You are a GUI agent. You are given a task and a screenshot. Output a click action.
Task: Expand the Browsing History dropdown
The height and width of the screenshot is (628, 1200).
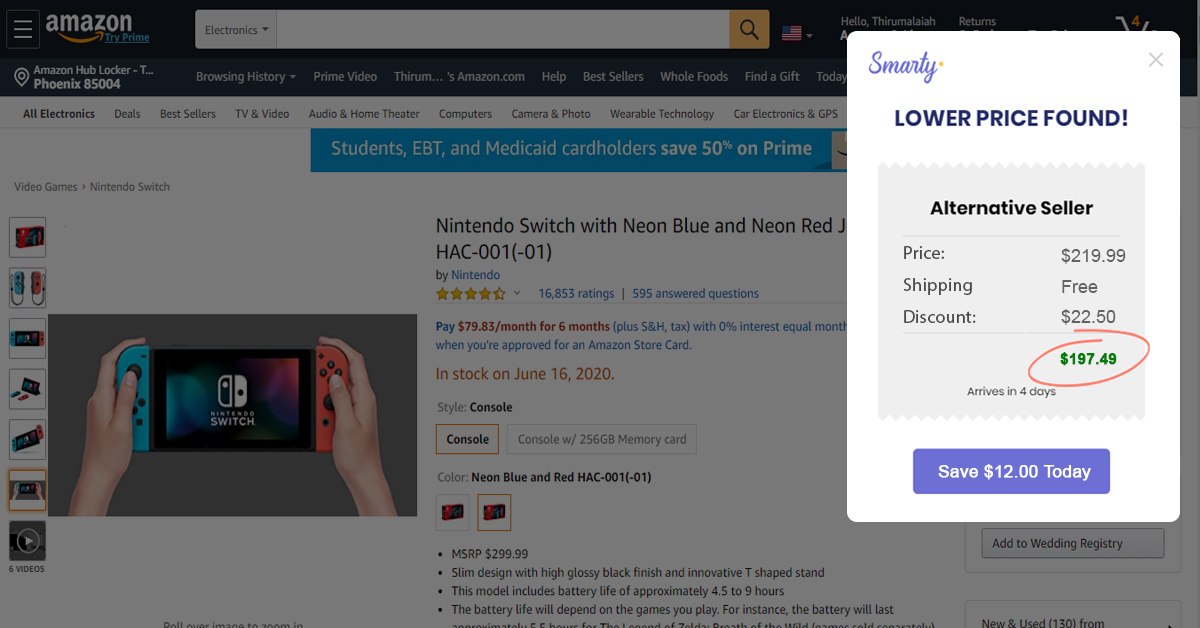(x=246, y=77)
